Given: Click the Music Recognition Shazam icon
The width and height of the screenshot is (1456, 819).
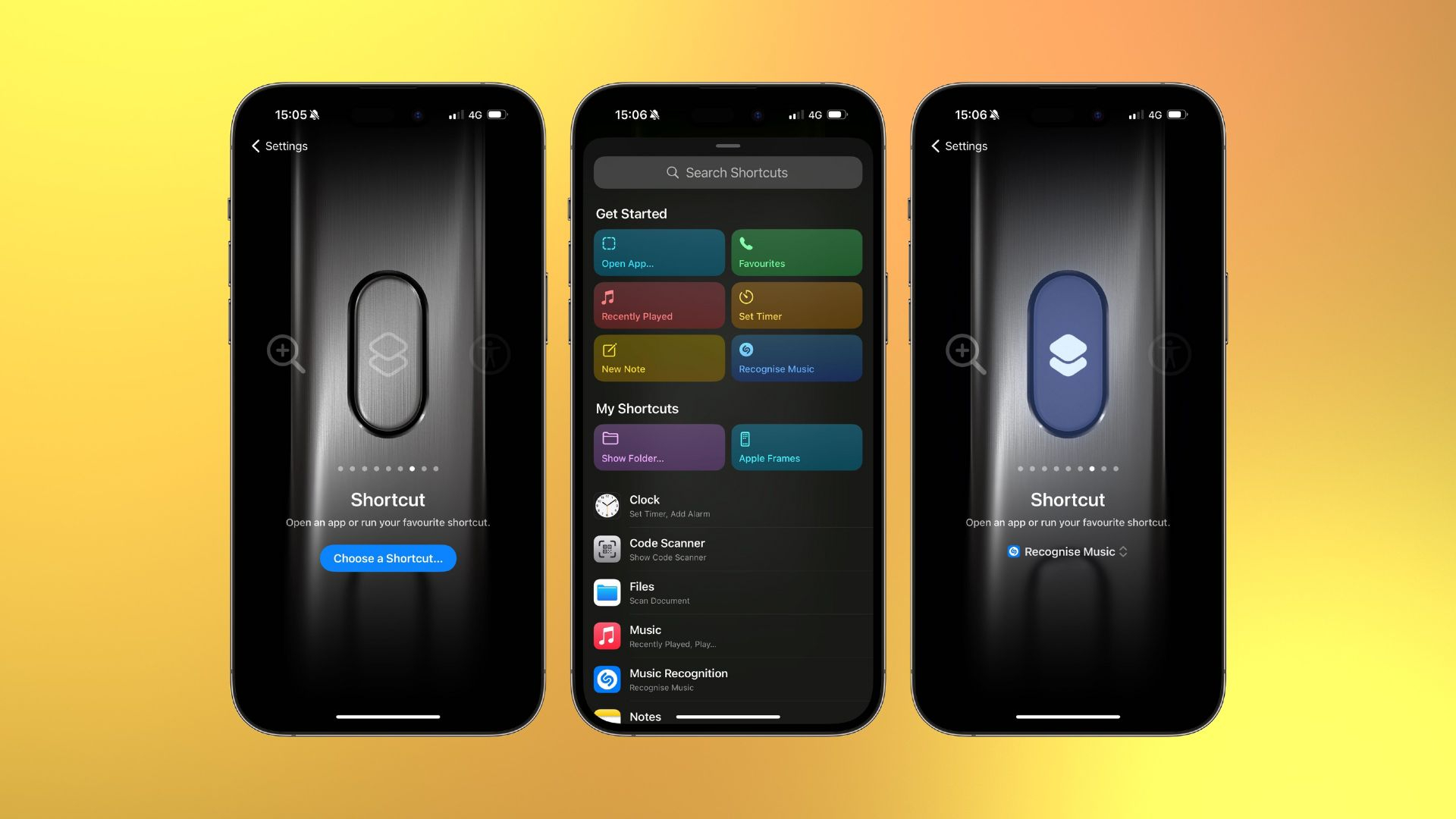Looking at the screenshot, I should pos(607,678).
